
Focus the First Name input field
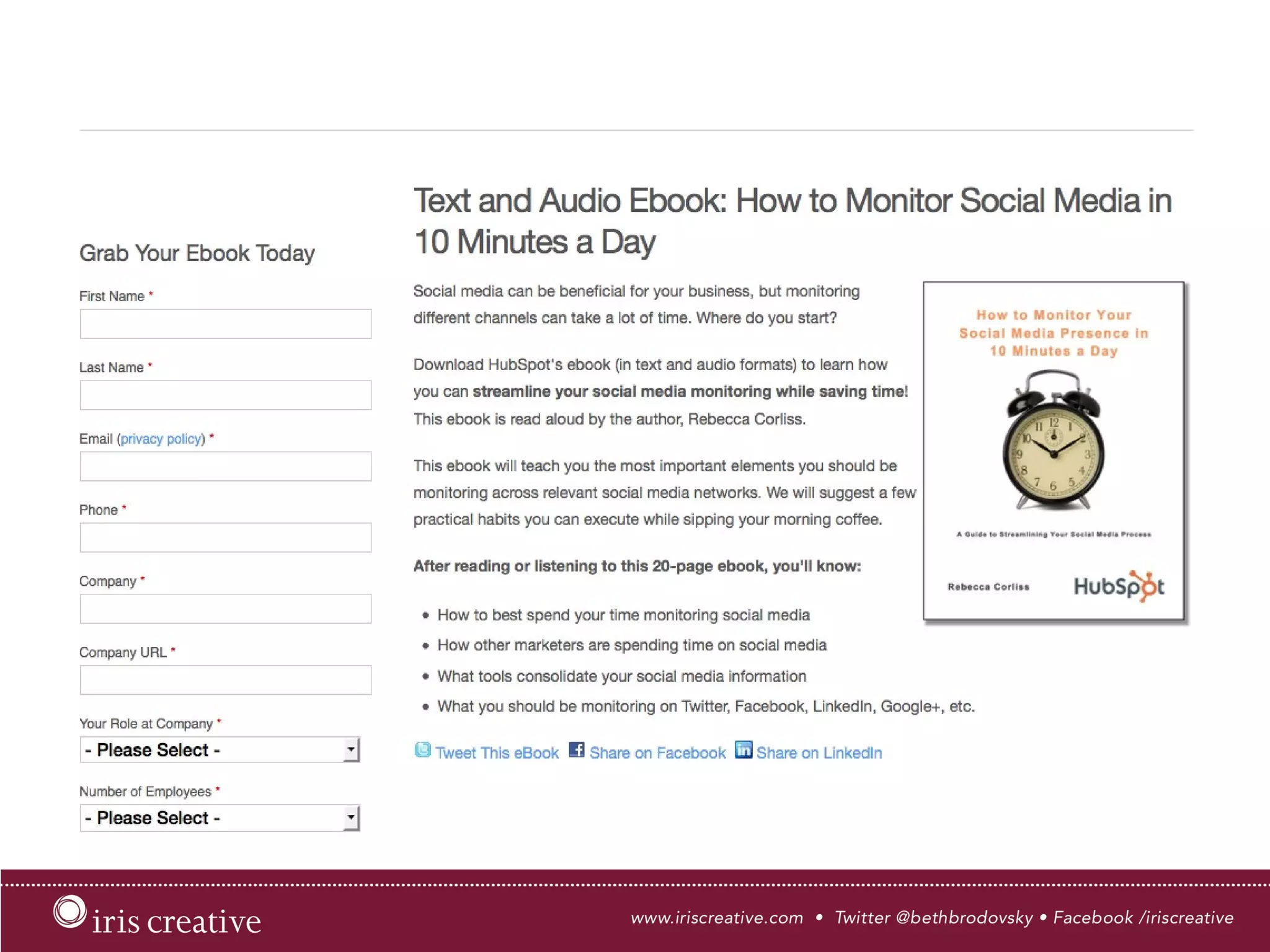coord(225,324)
